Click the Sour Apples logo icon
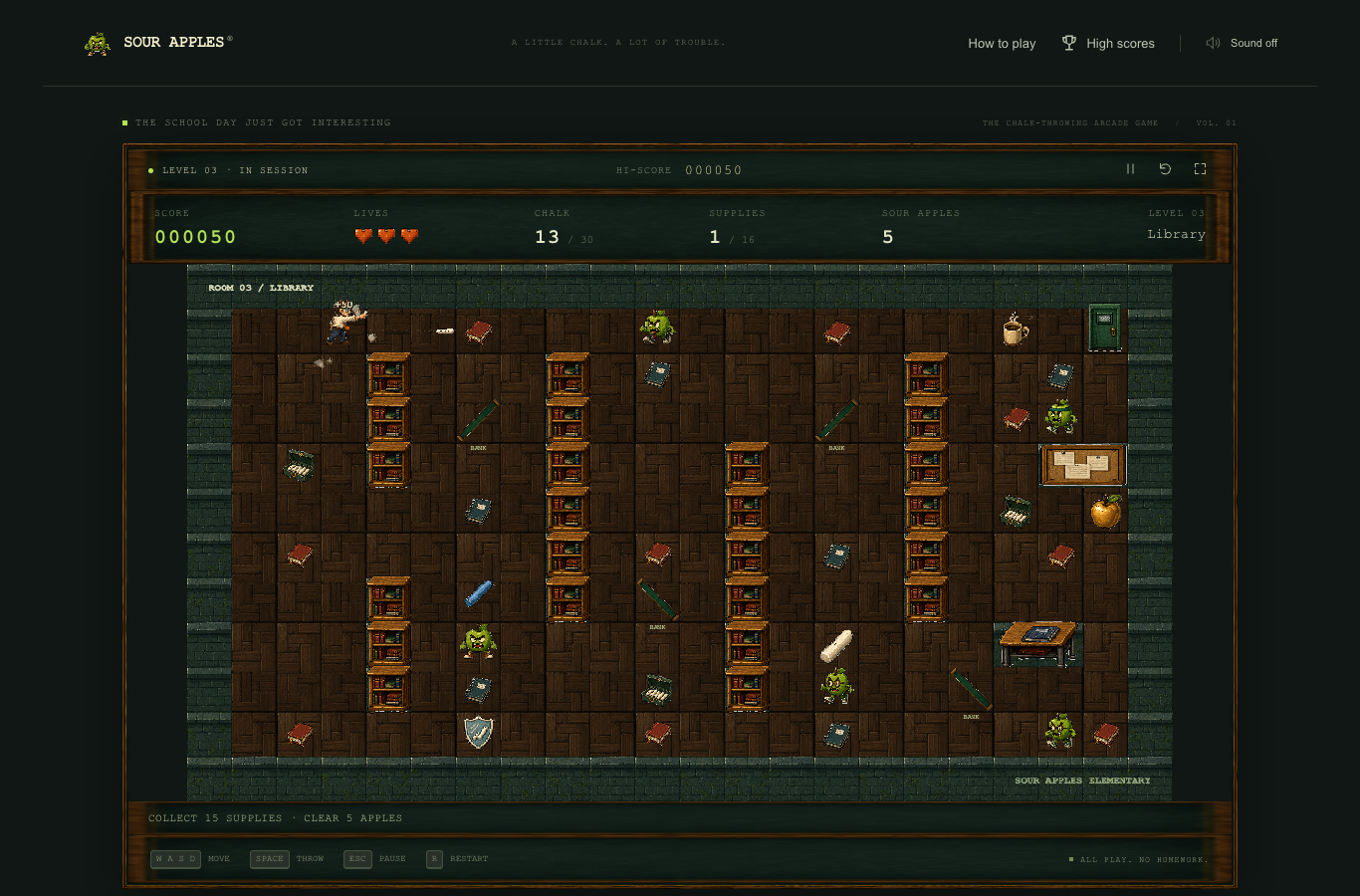Screen dimensions: 1360x896 click(98, 43)
